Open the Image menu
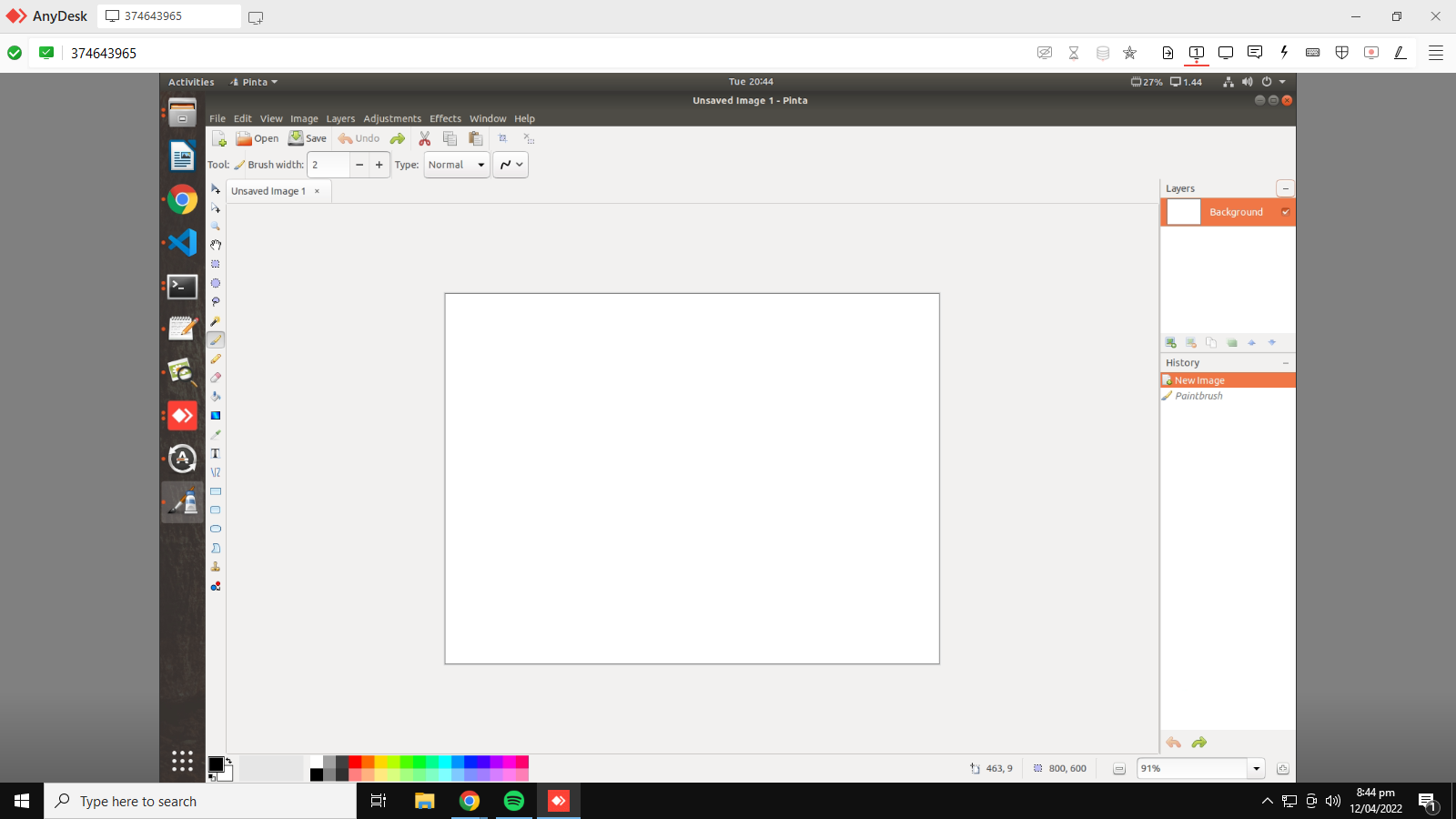 [304, 118]
